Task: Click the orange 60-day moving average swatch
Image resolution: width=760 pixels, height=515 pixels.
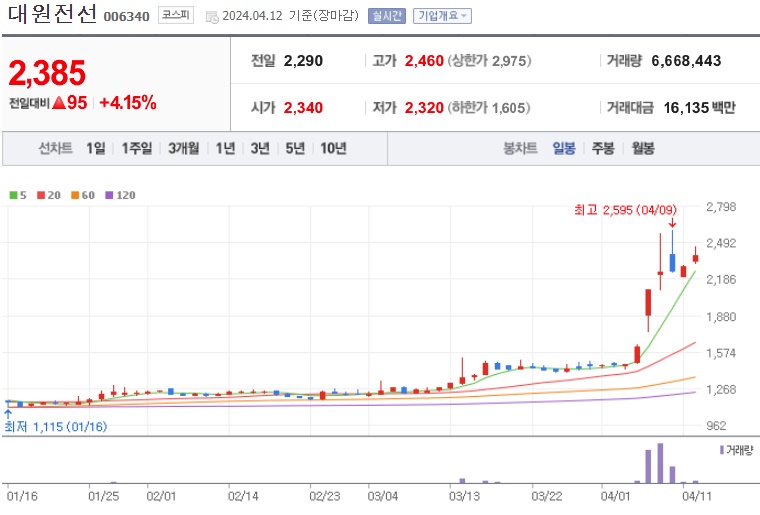Action: click(x=75, y=195)
